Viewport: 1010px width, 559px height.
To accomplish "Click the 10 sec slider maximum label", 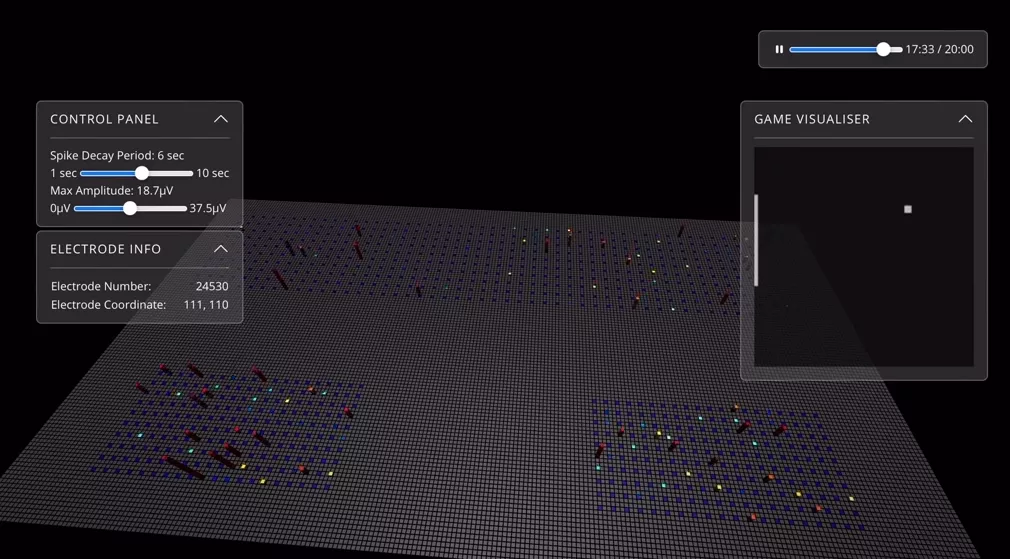I will [213, 173].
